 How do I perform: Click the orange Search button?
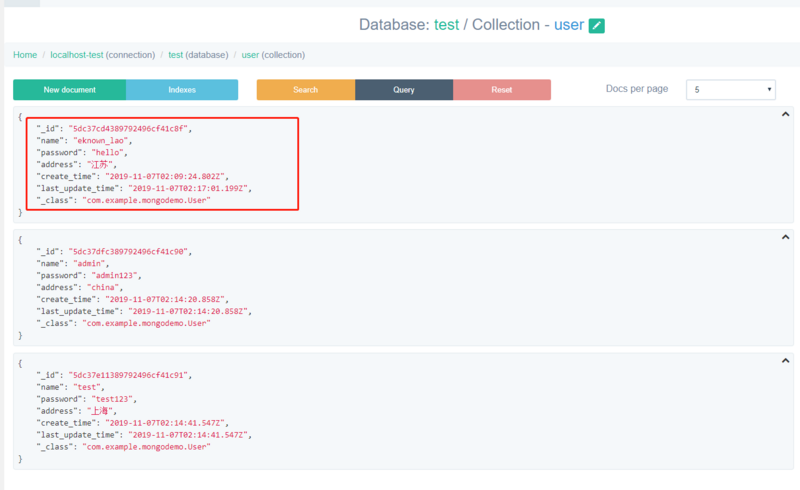point(306,90)
